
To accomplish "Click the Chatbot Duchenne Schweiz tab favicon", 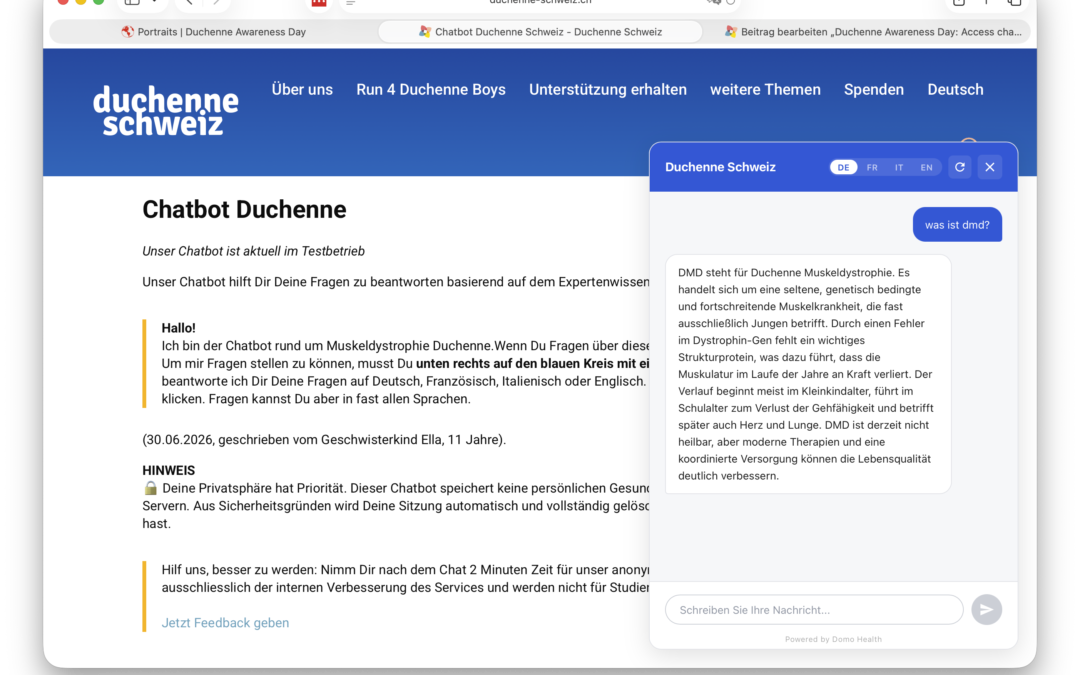I will coord(425,32).
